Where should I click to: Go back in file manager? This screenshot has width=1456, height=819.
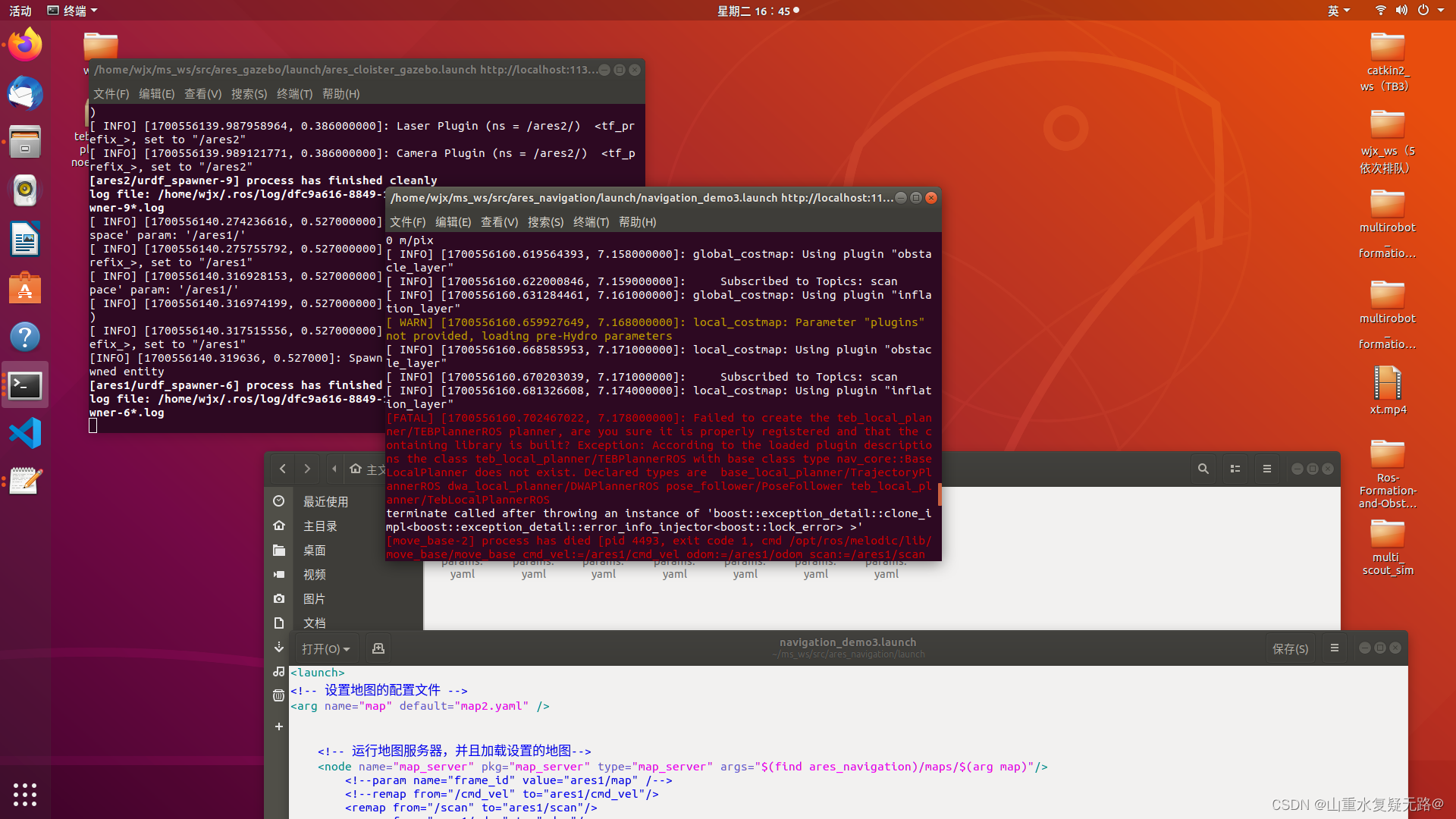click(283, 469)
